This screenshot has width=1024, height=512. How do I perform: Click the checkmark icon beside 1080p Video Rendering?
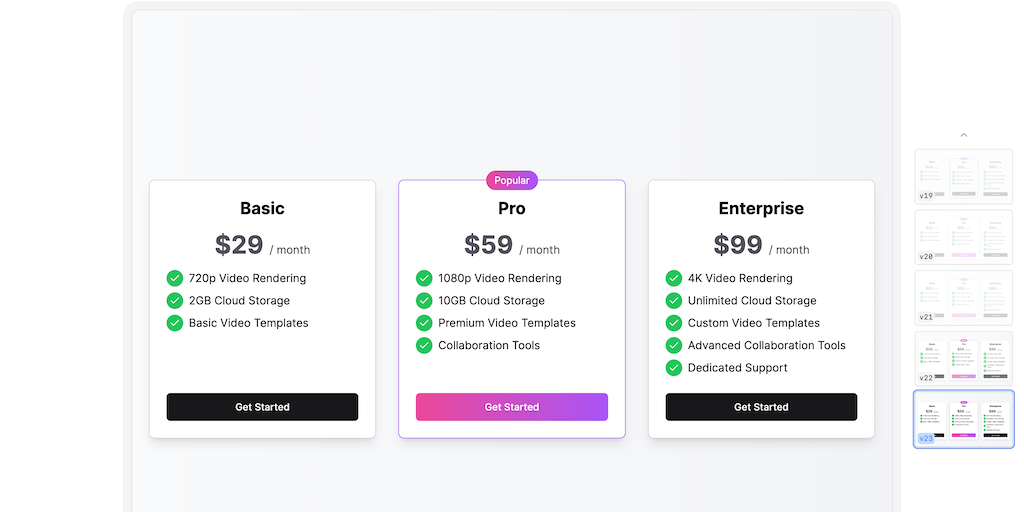(424, 278)
